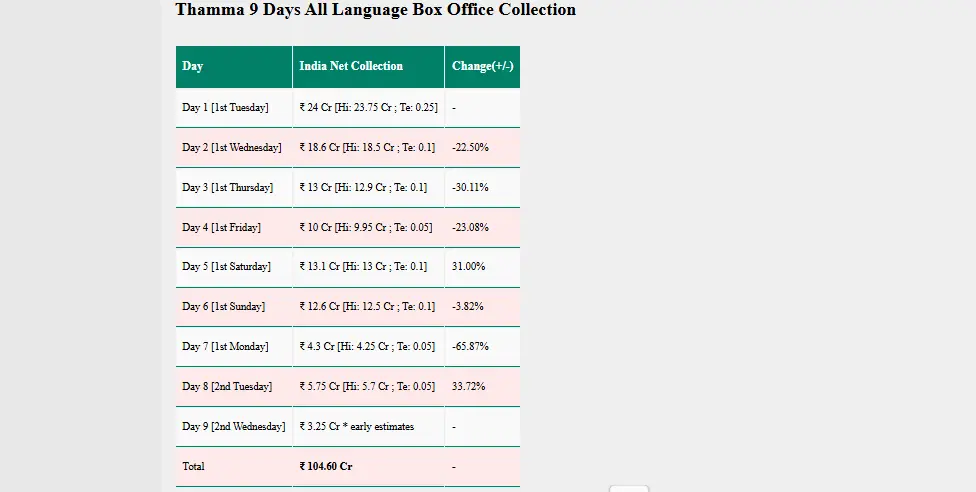This screenshot has width=976, height=492.
Task: Click the Day column header
Action: pos(193,66)
